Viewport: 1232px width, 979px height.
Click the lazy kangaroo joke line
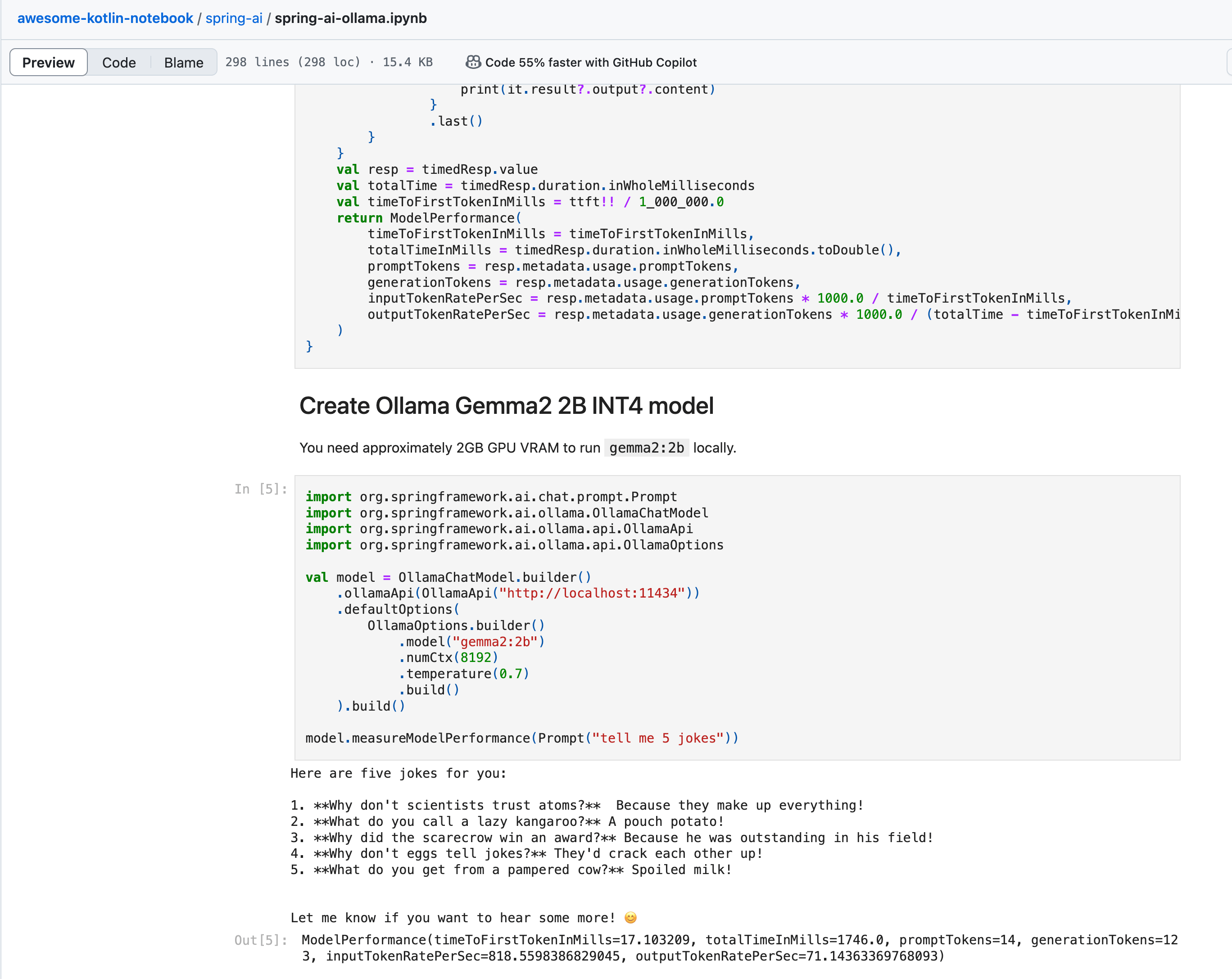click(x=507, y=822)
